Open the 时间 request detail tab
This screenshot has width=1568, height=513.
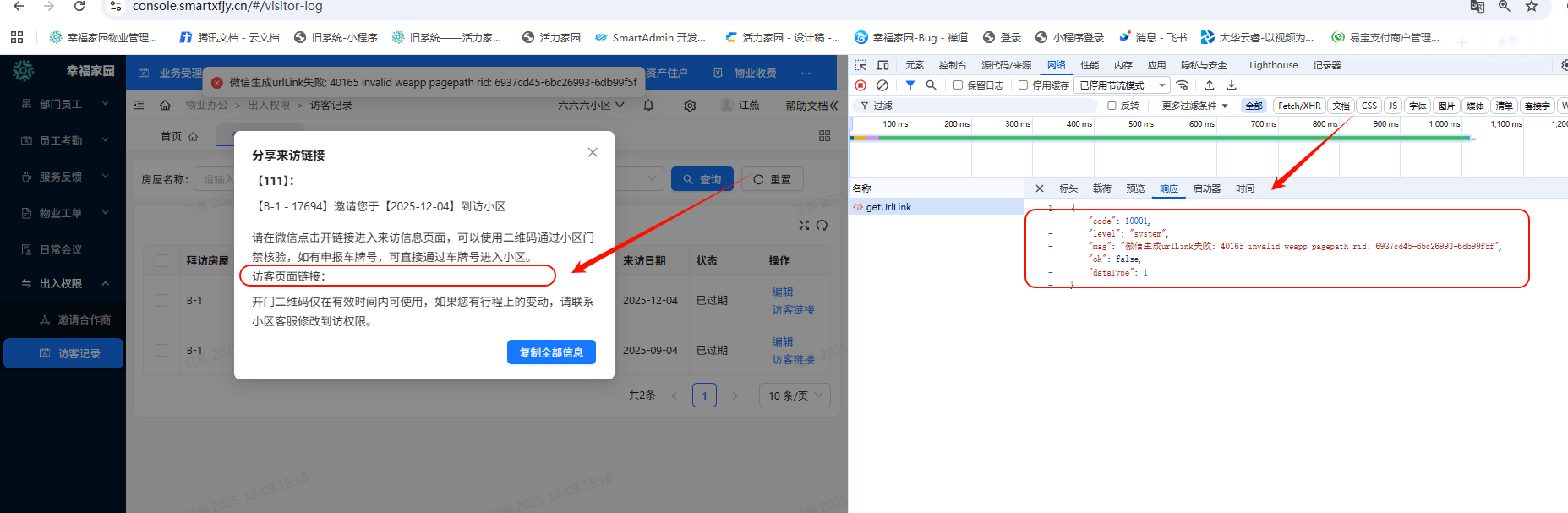click(x=1245, y=188)
